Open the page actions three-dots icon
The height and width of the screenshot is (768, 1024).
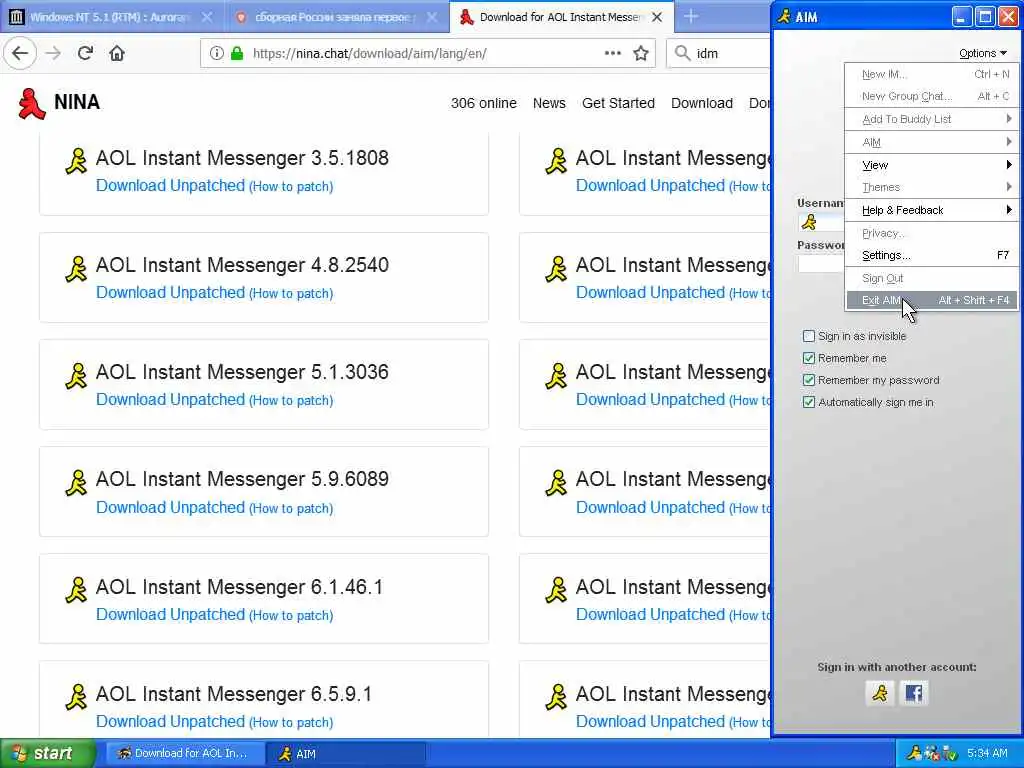point(613,53)
